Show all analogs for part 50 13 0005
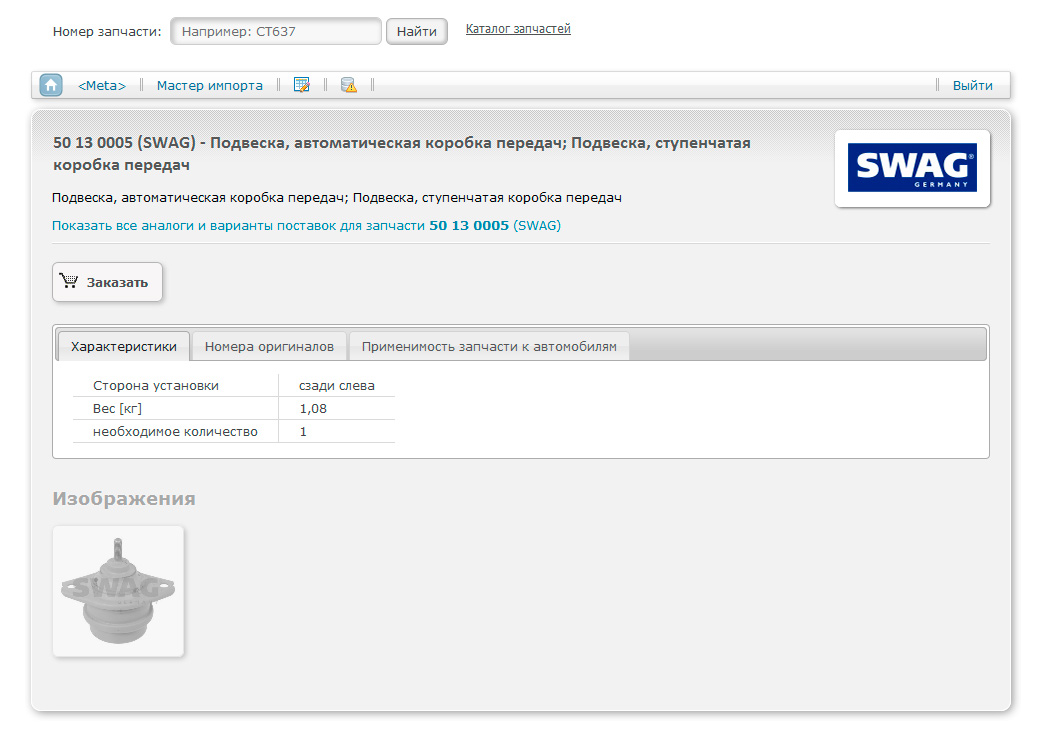 [x=306, y=226]
